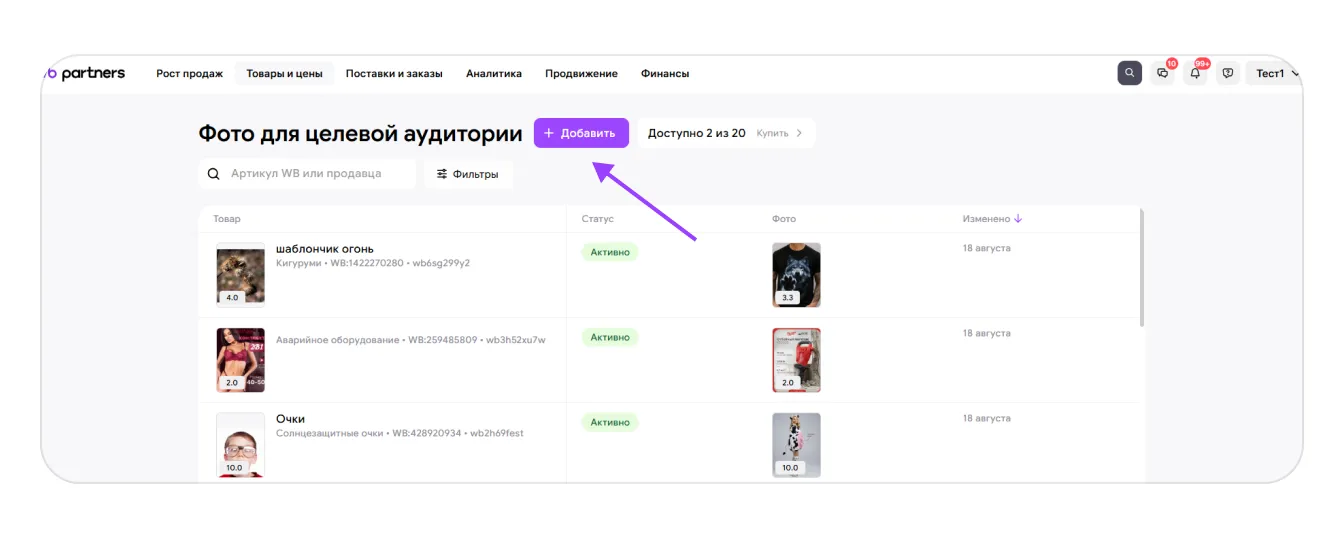Viewport: 1344px width, 538px height.
Task: Click the filters sliders icon
Action: coord(442,174)
